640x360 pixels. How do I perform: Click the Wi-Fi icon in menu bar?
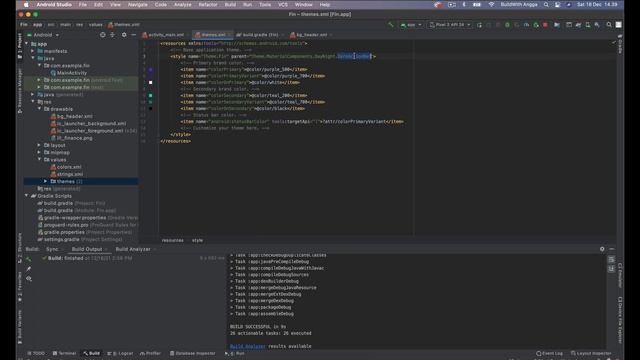pyautogui.click(x=491, y=5)
